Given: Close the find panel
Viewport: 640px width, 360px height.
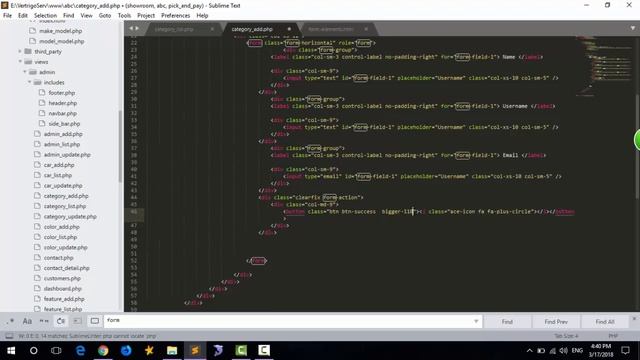Looking at the screenshot, I should (x=634, y=319).
